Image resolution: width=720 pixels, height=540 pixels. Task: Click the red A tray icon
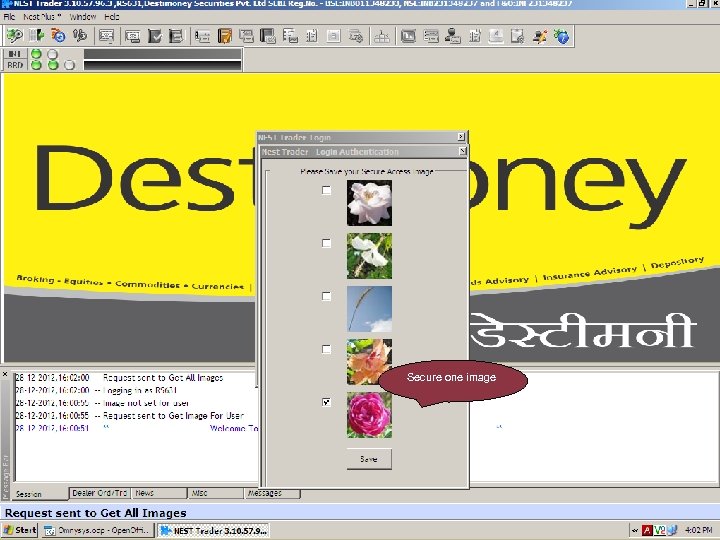(x=647, y=530)
